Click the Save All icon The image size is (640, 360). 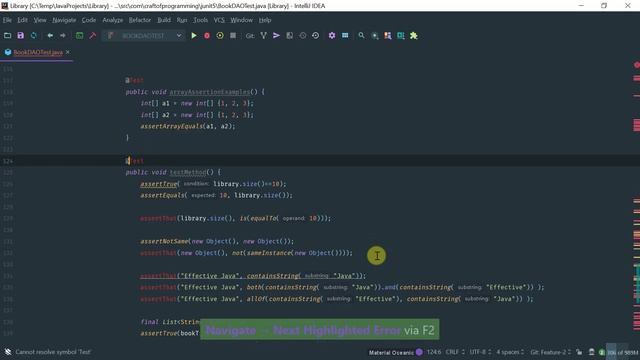tap(20, 36)
